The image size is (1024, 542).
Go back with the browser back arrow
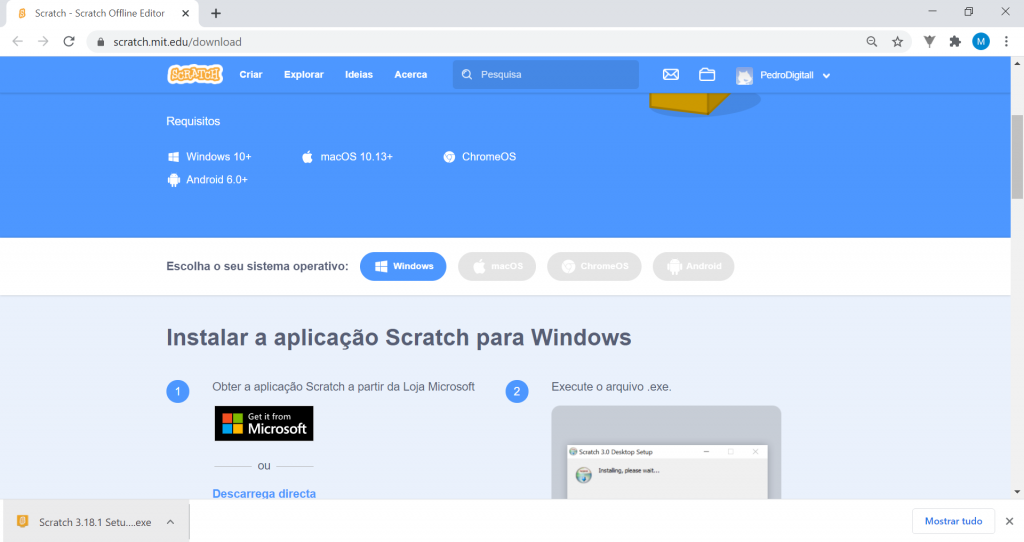pos(18,41)
